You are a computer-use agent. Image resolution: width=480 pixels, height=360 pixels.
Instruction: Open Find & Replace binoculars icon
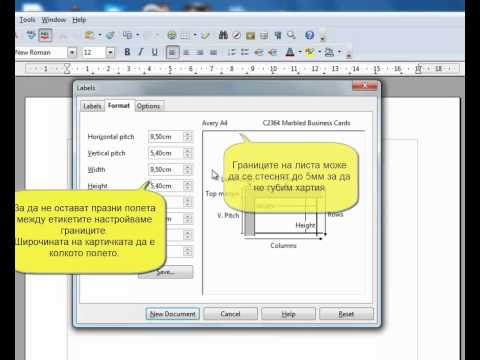[223, 35]
